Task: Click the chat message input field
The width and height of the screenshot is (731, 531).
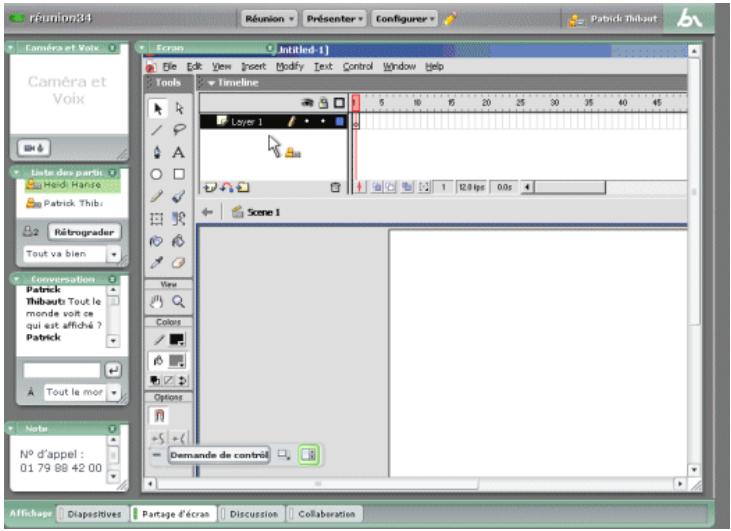Action: 62,370
